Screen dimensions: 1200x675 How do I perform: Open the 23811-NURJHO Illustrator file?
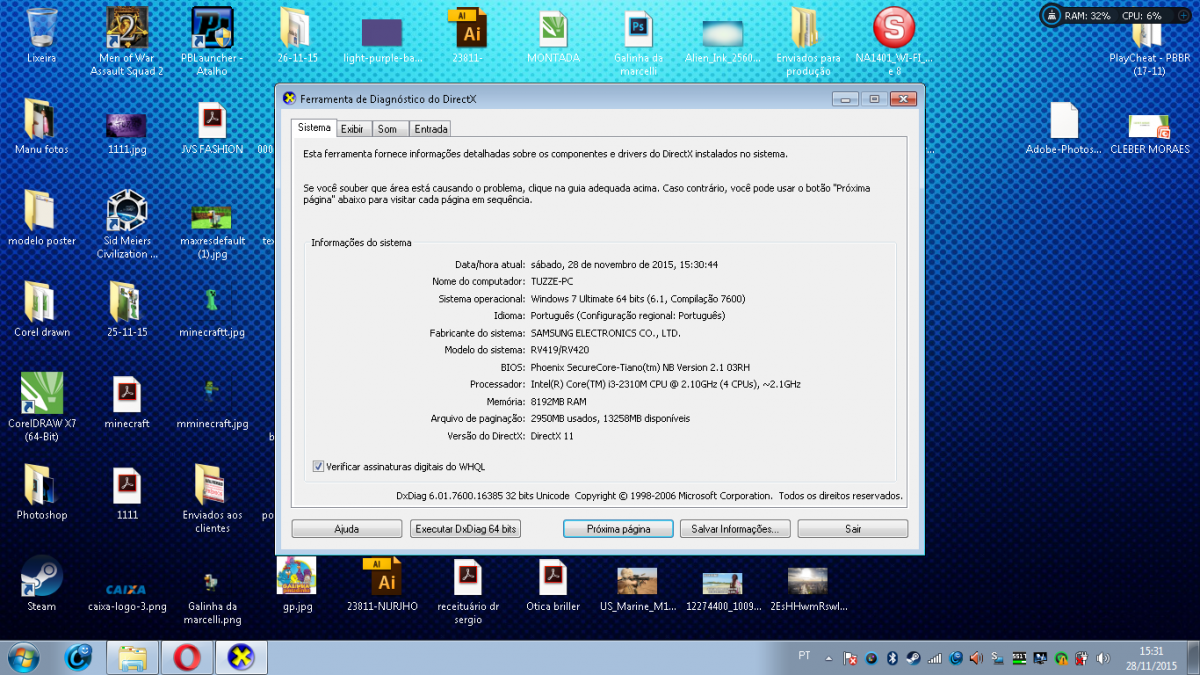tap(382, 584)
